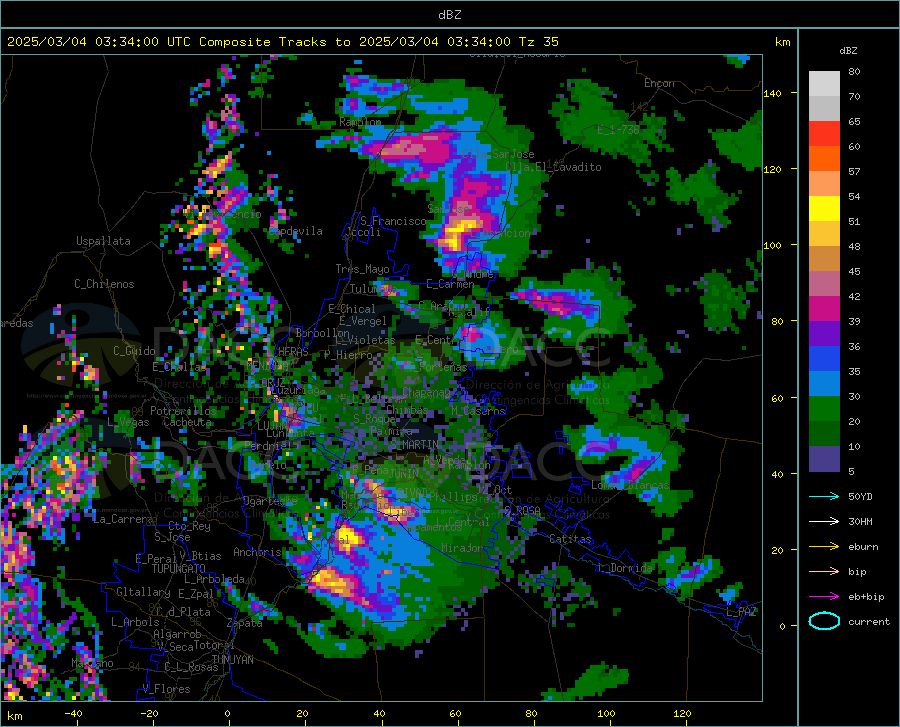The image size is (900, 727).
Task: Pick the bright yellow legend swatch below 54
Action: tap(824, 209)
